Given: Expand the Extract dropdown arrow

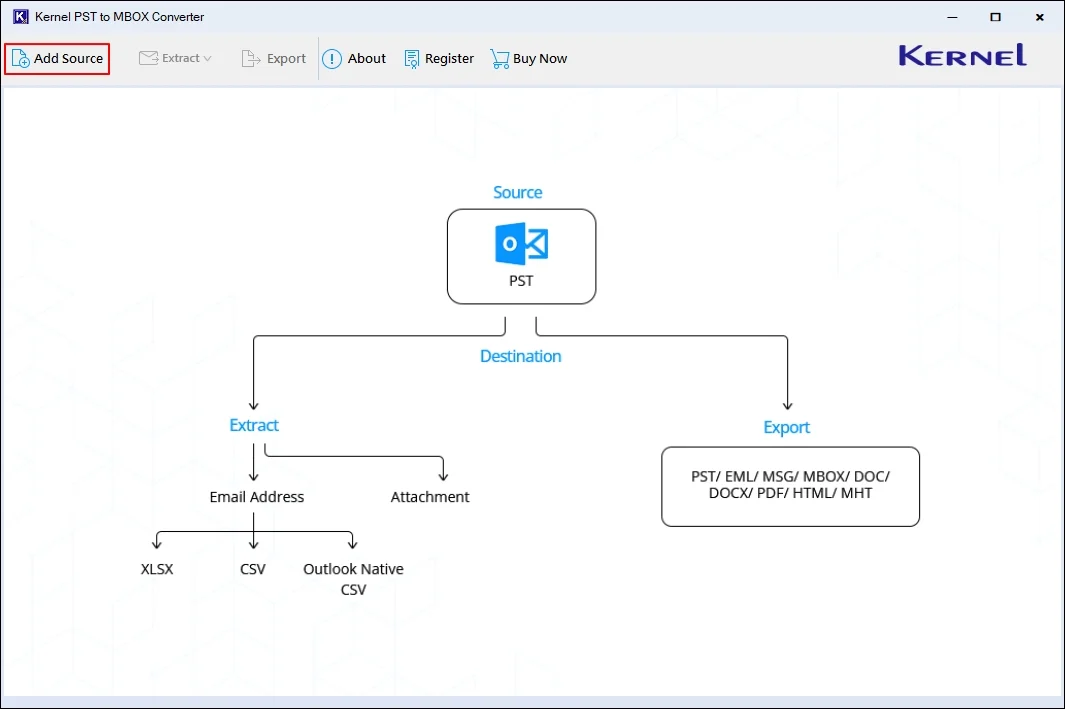Looking at the screenshot, I should (x=207, y=58).
